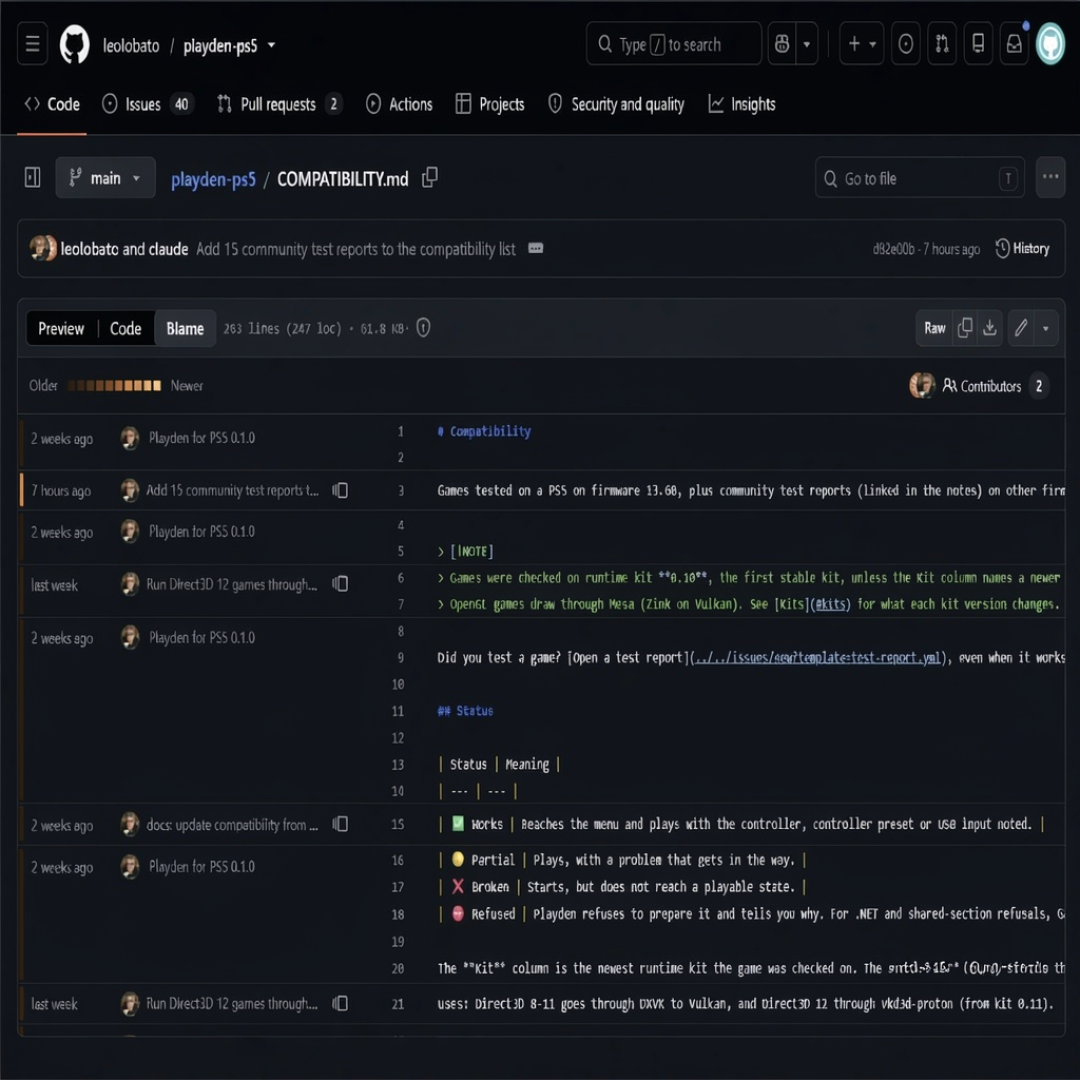Expand the commit message ellipsis
Viewport: 1080px width, 1080px height.
[536, 248]
